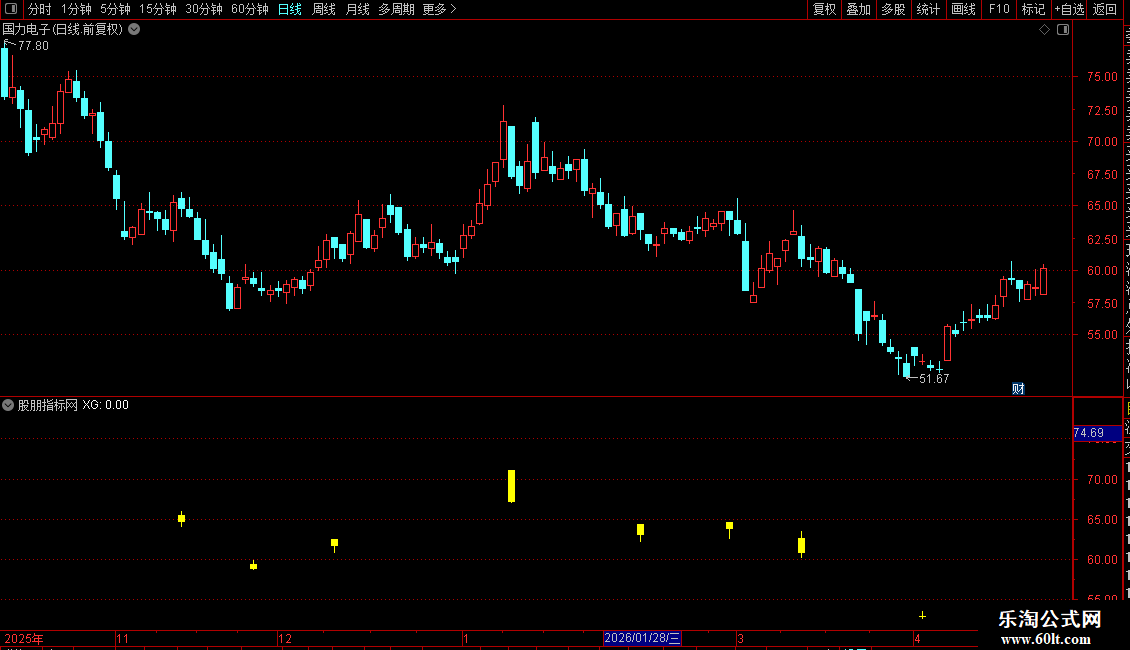This screenshot has width=1130, height=650.
Task: Click the 11 month timeline label
Action: point(123,638)
